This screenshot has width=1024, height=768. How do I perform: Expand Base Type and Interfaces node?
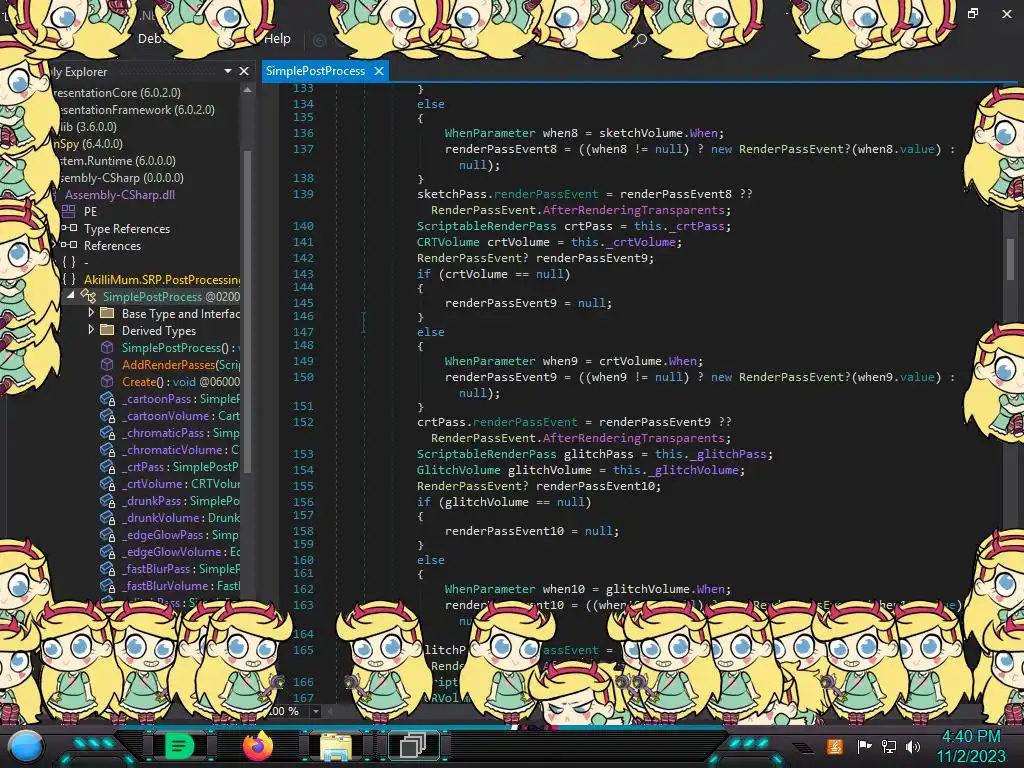[91, 313]
